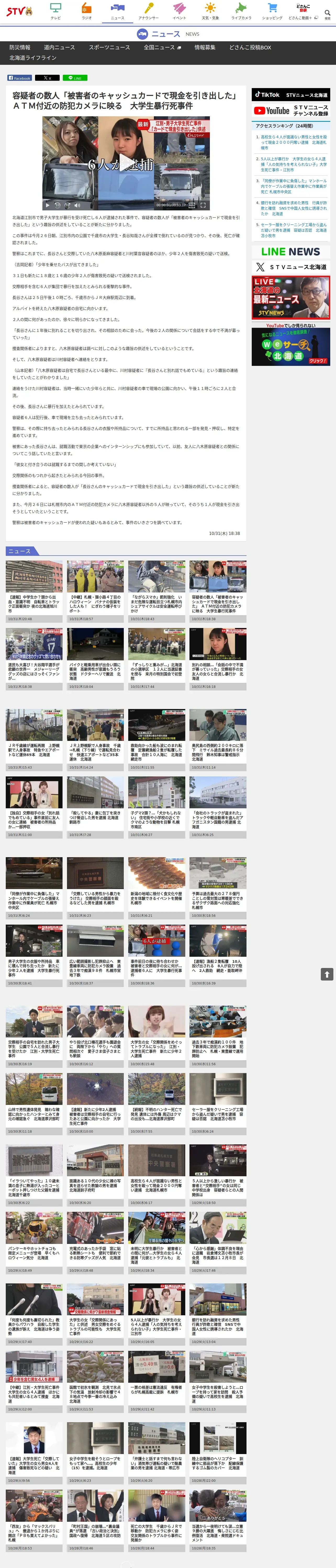Open パンケーキやホットチョコも article

[34, 1243]
